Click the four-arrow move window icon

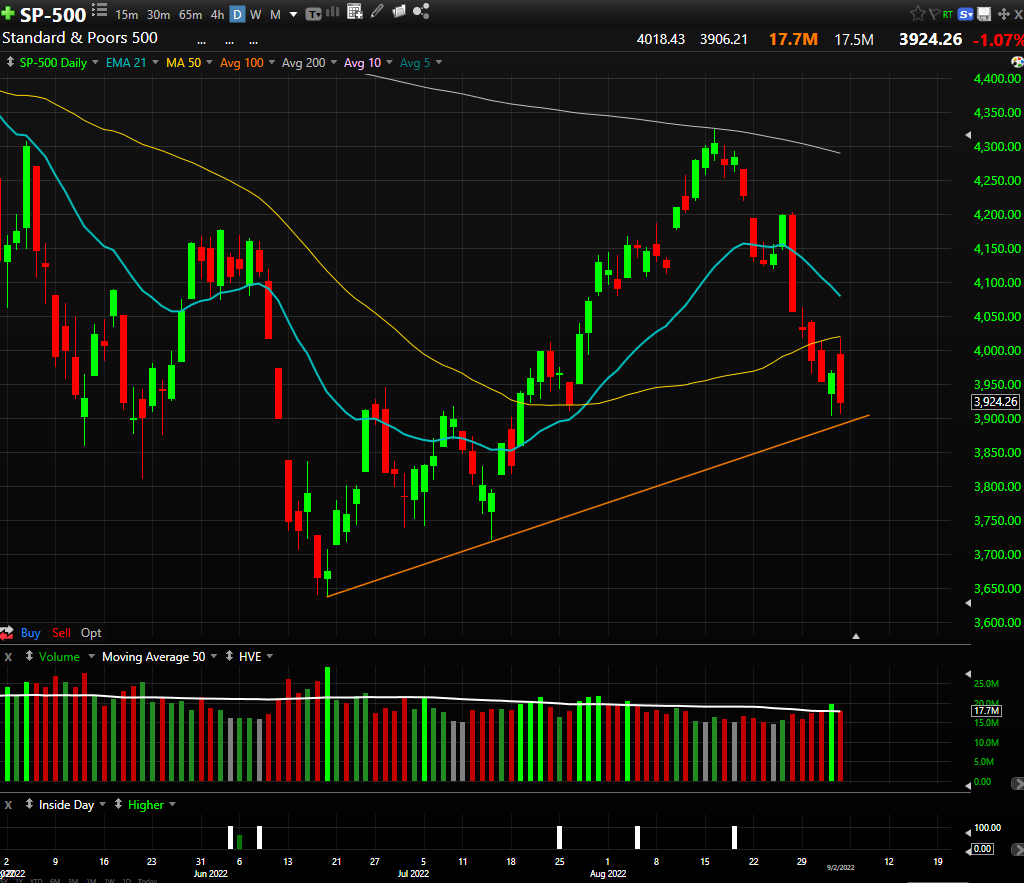click(1004, 14)
